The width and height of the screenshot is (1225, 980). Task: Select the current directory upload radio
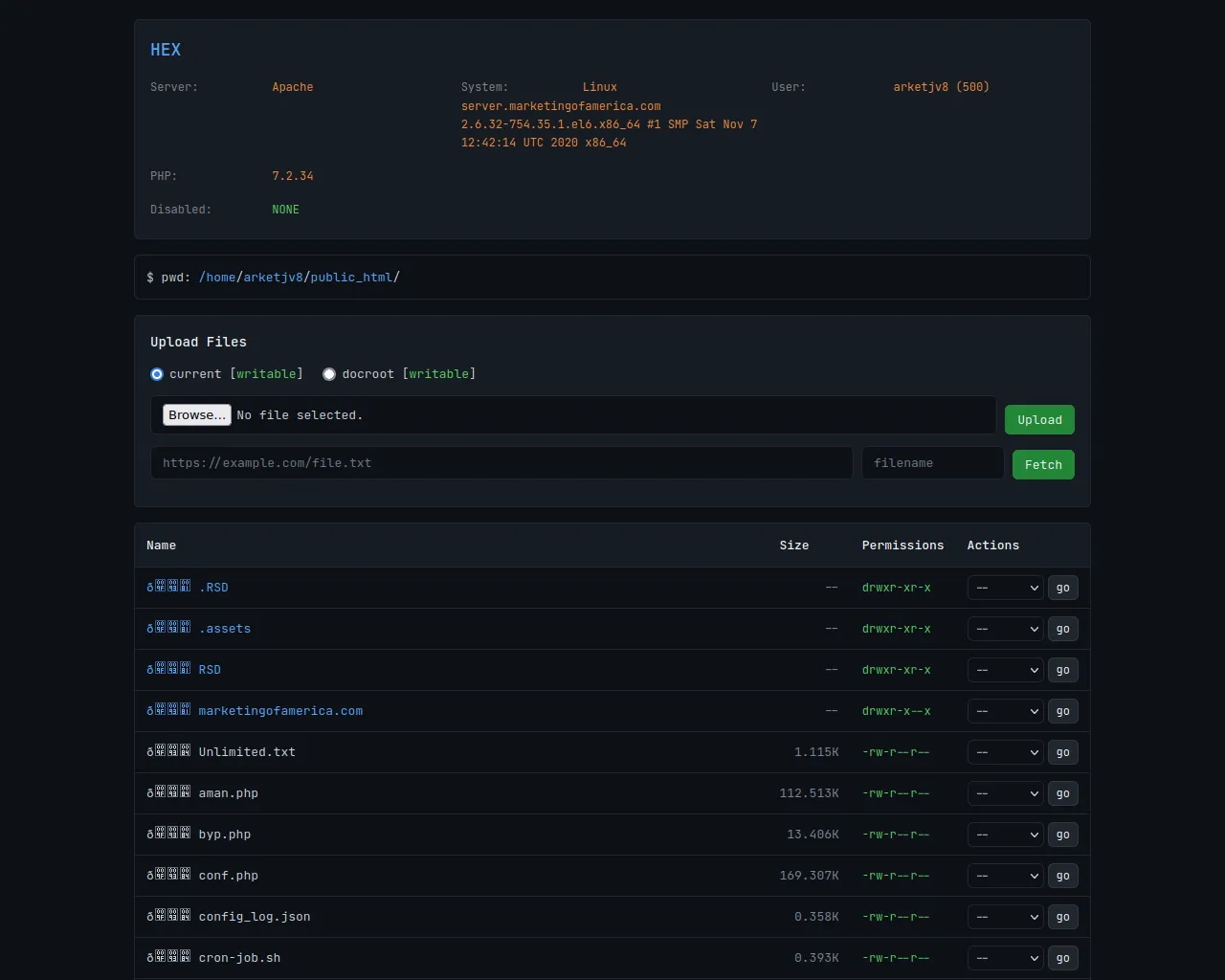tap(157, 374)
